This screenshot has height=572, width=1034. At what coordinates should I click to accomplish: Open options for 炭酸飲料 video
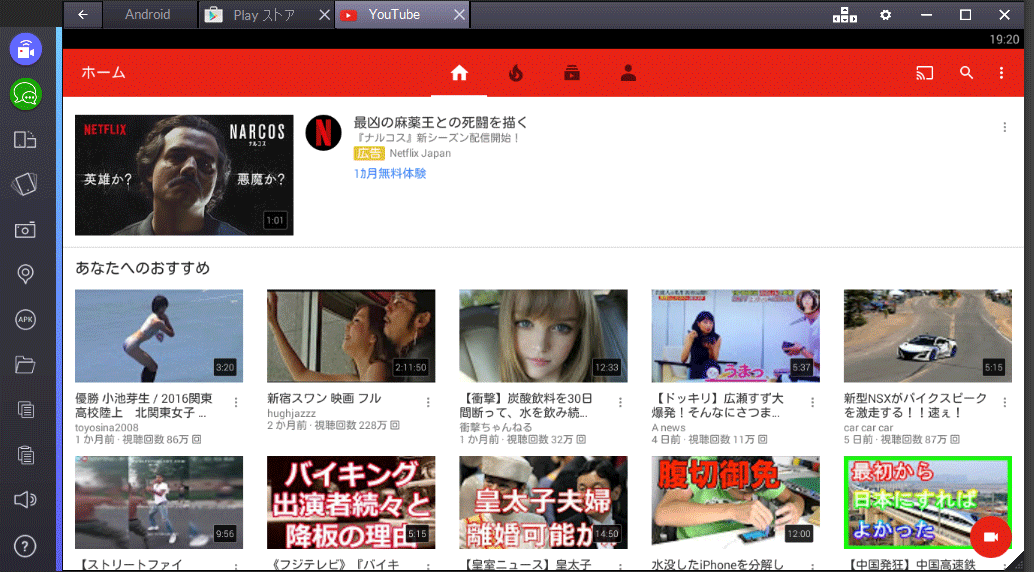tap(620, 402)
